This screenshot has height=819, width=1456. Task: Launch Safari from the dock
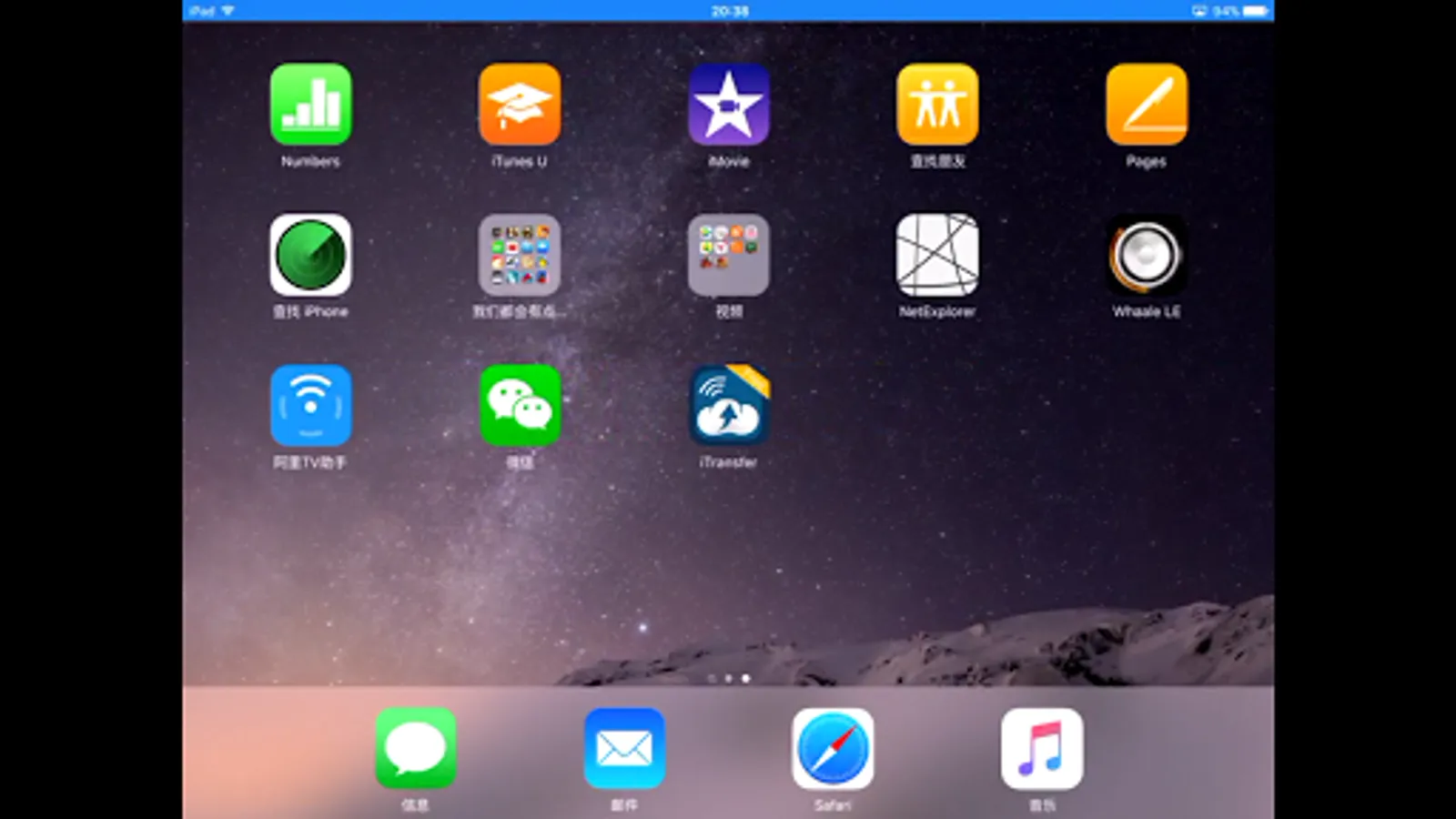pyautogui.click(x=833, y=749)
